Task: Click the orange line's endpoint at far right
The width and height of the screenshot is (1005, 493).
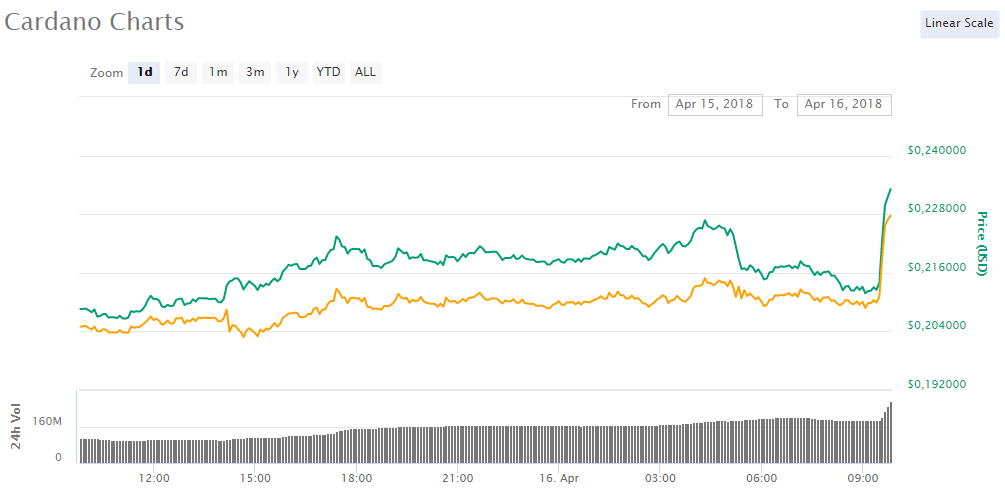Action: click(x=890, y=216)
